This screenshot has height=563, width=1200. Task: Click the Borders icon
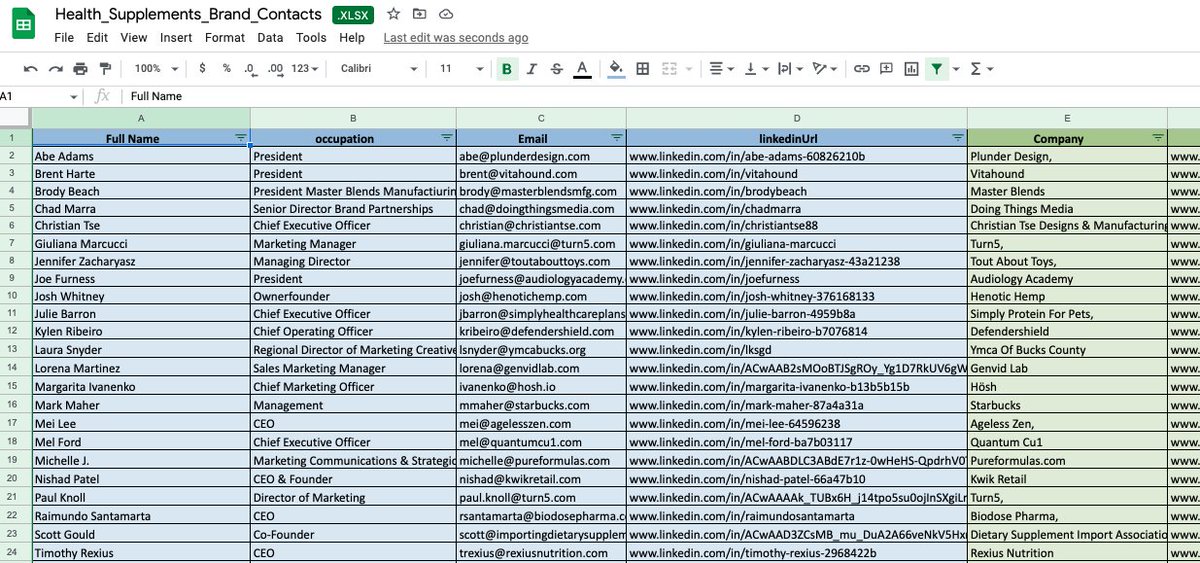(643, 68)
